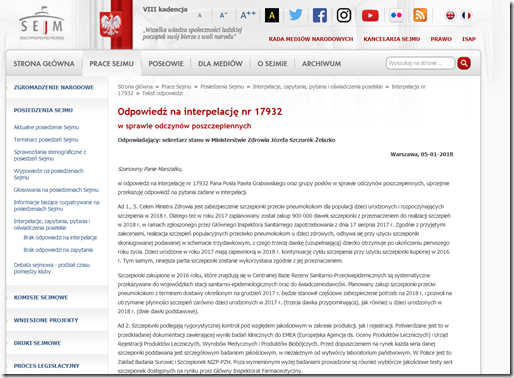The height and width of the screenshot is (378, 514).
Task: Open Prace Sejmu menu tab
Action: 111,64
